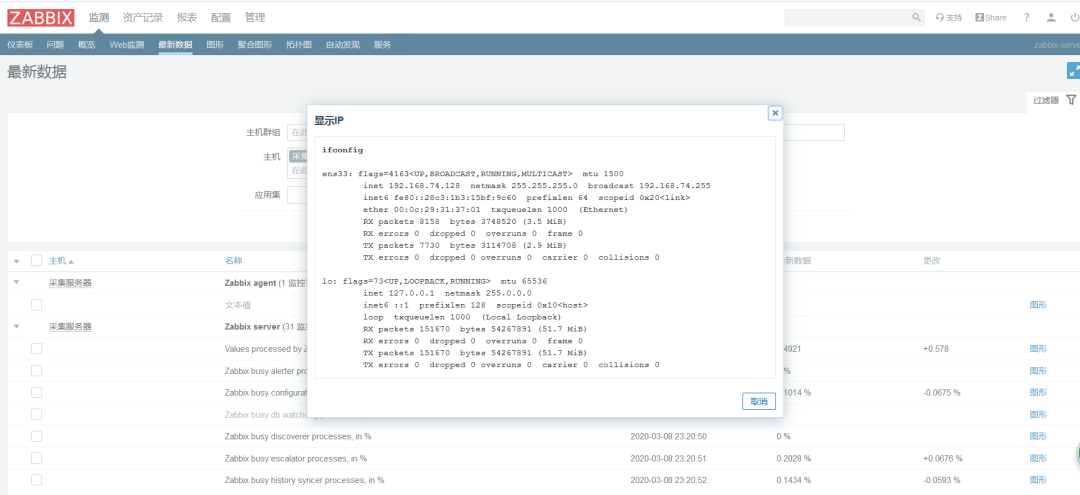Sort by 名称 column header
Screen dimensions: 1080x495
(x=233, y=261)
